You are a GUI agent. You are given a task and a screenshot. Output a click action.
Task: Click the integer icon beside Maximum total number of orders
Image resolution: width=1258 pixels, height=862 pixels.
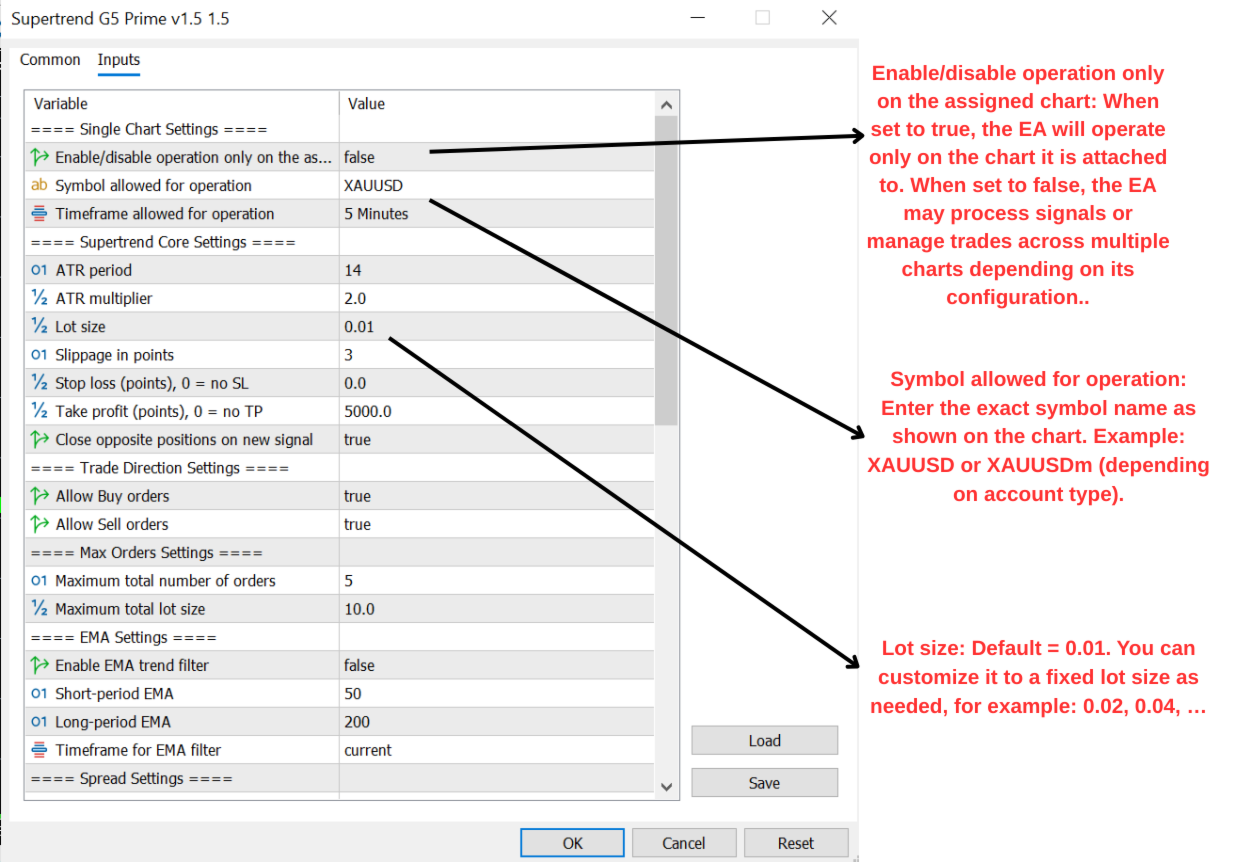tap(40, 581)
